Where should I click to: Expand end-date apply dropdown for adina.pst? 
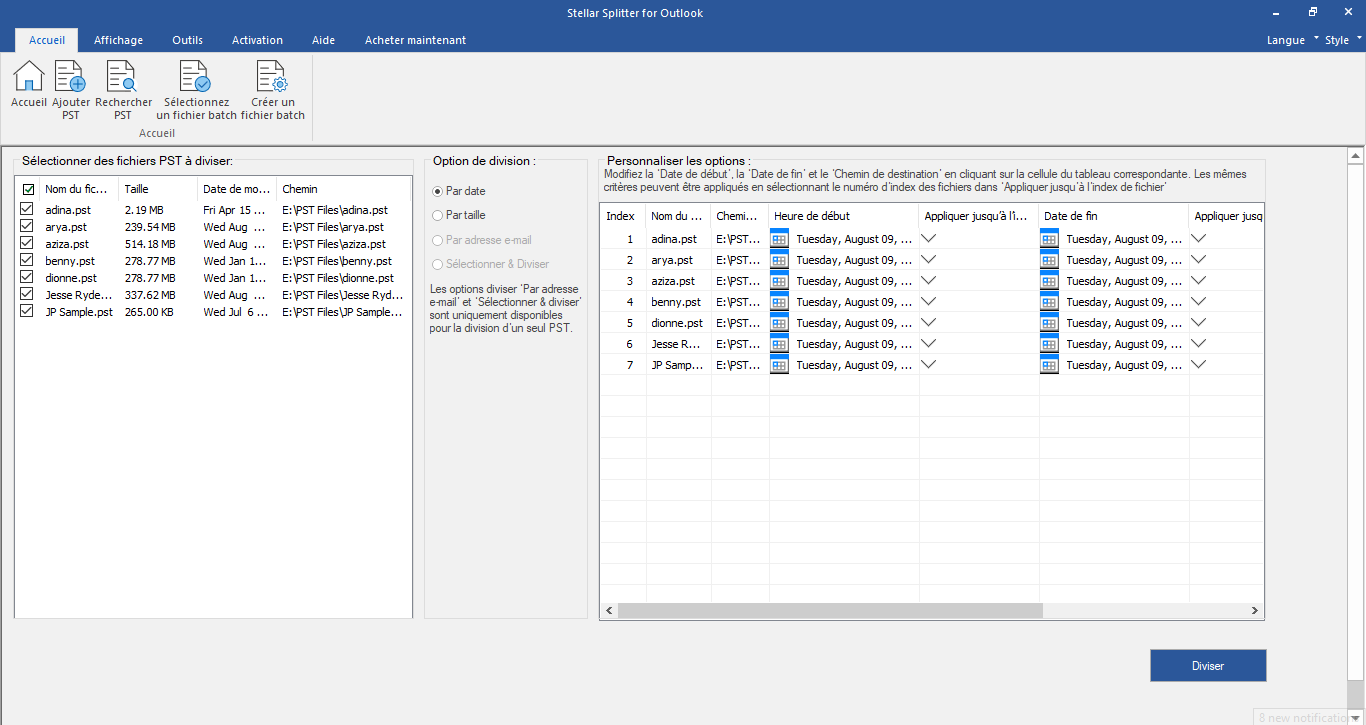(1199, 238)
